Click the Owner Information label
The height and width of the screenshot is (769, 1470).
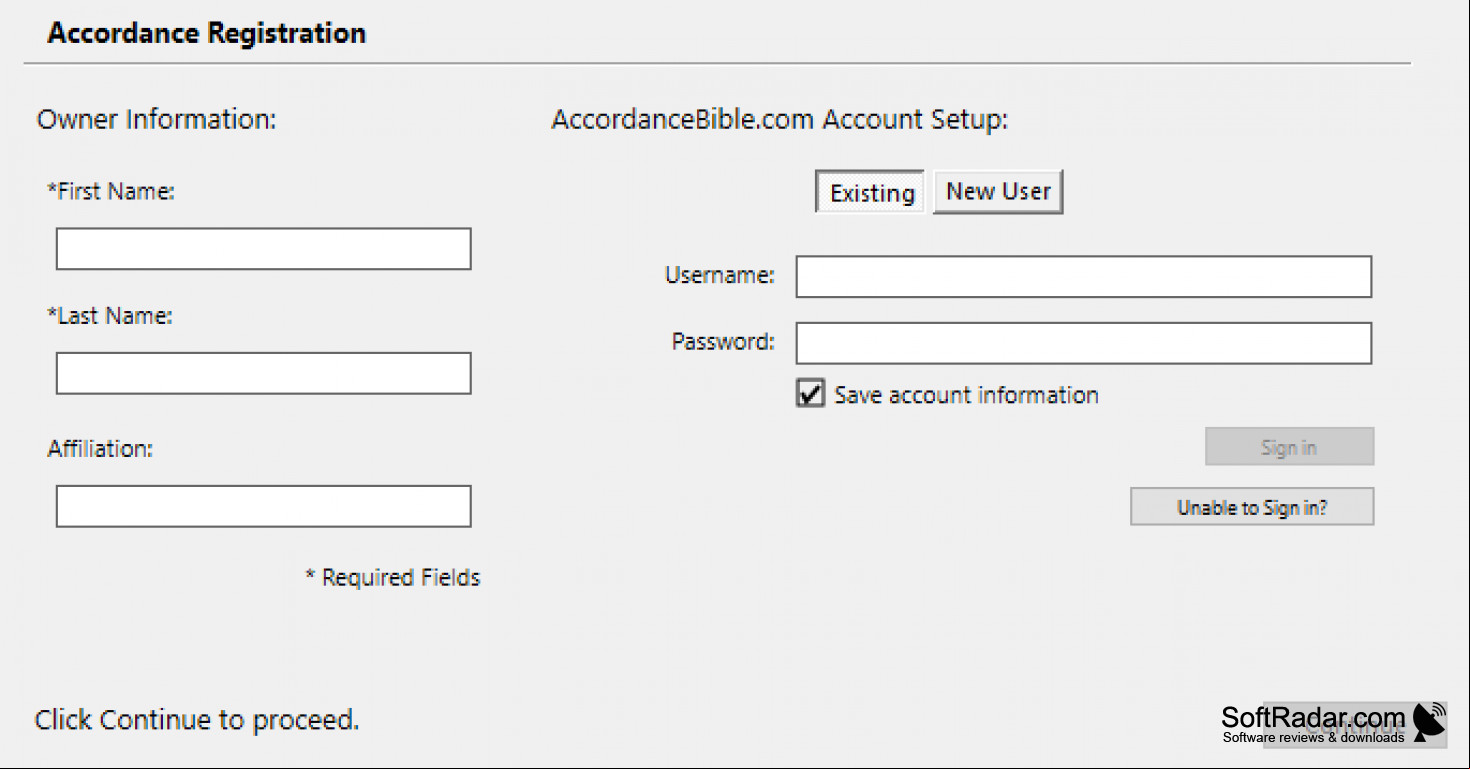click(156, 120)
